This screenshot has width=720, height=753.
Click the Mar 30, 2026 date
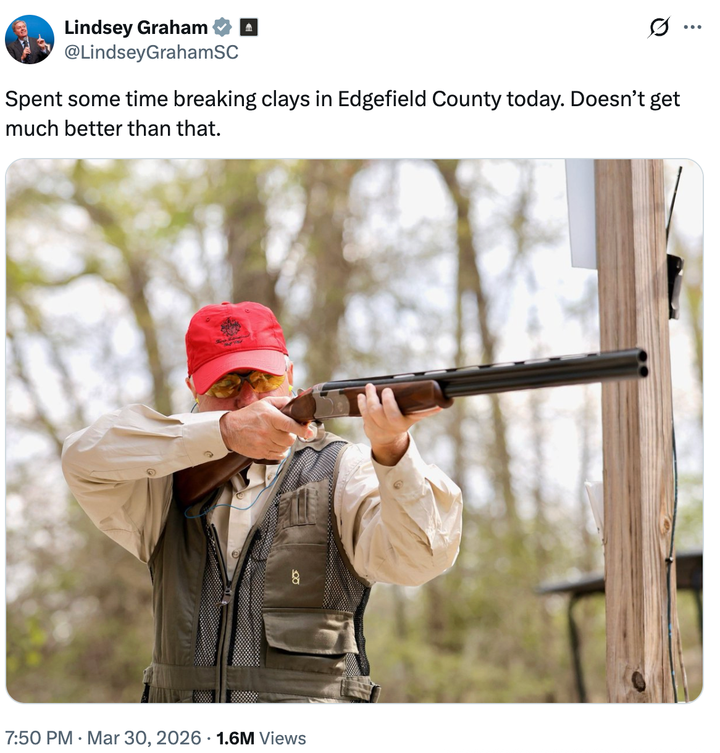coord(146,738)
